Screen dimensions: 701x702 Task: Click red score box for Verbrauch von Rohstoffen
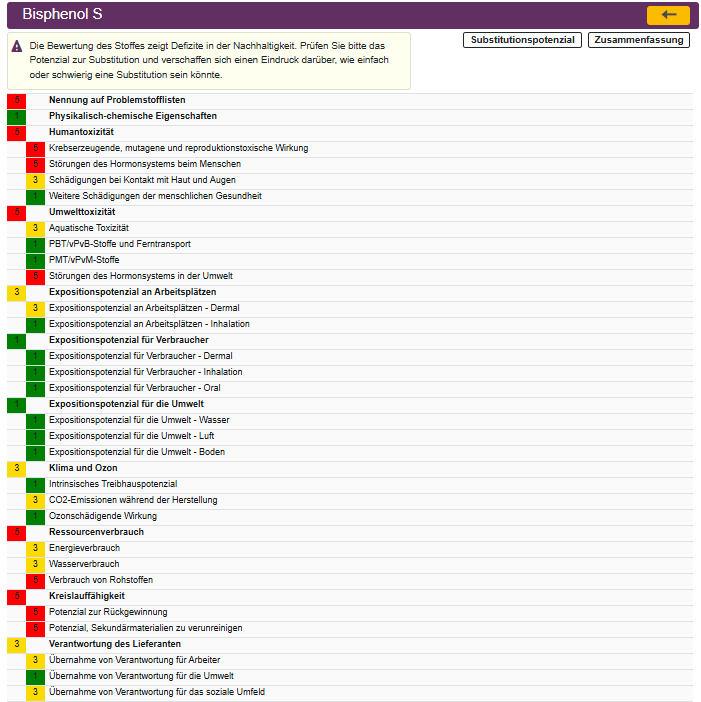click(x=35, y=580)
